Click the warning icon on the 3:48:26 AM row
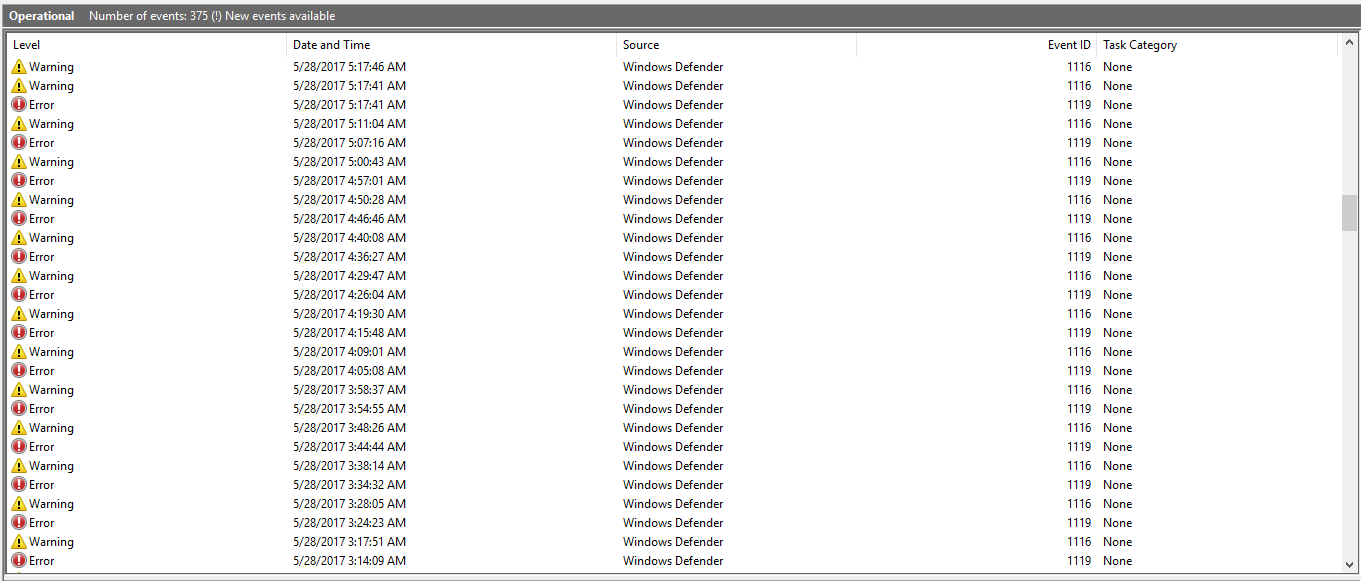The width and height of the screenshot is (1361, 581). [19, 428]
